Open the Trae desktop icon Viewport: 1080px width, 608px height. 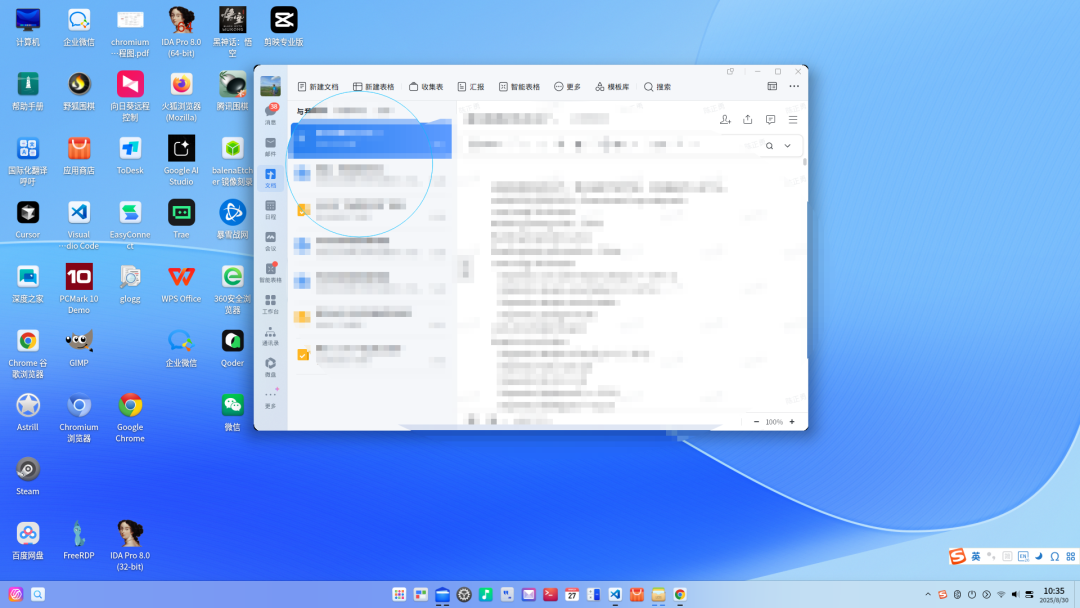[181, 220]
